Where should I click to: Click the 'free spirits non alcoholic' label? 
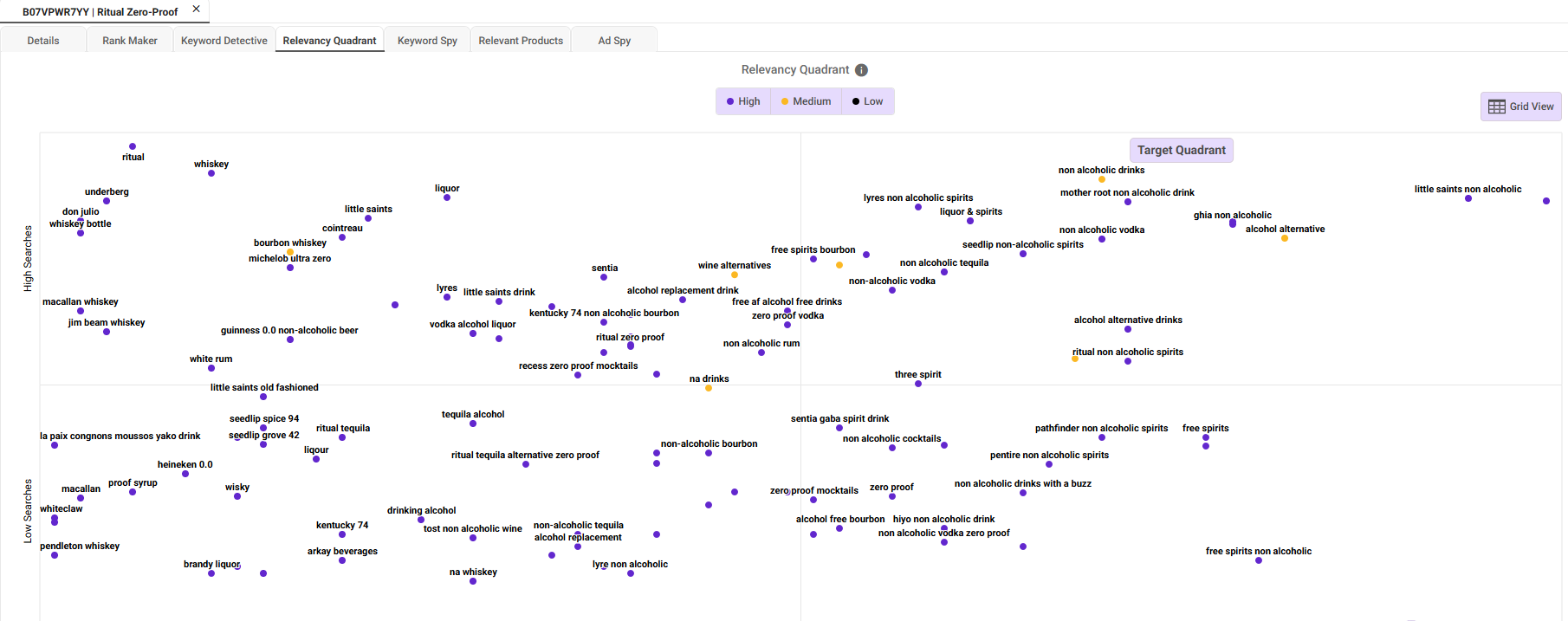1258,551
